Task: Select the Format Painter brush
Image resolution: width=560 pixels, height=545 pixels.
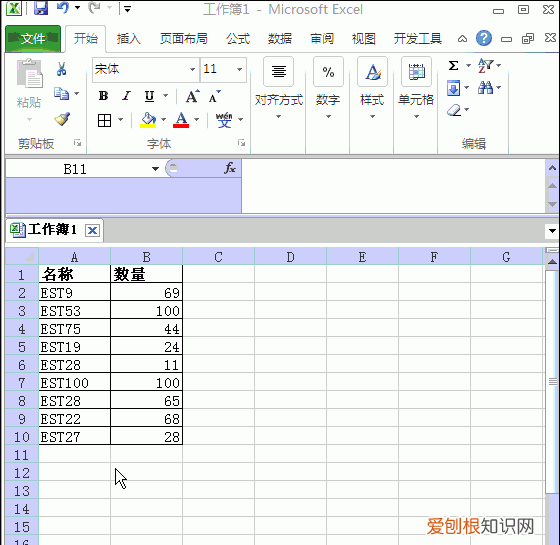Action: (x=62, y=119)
